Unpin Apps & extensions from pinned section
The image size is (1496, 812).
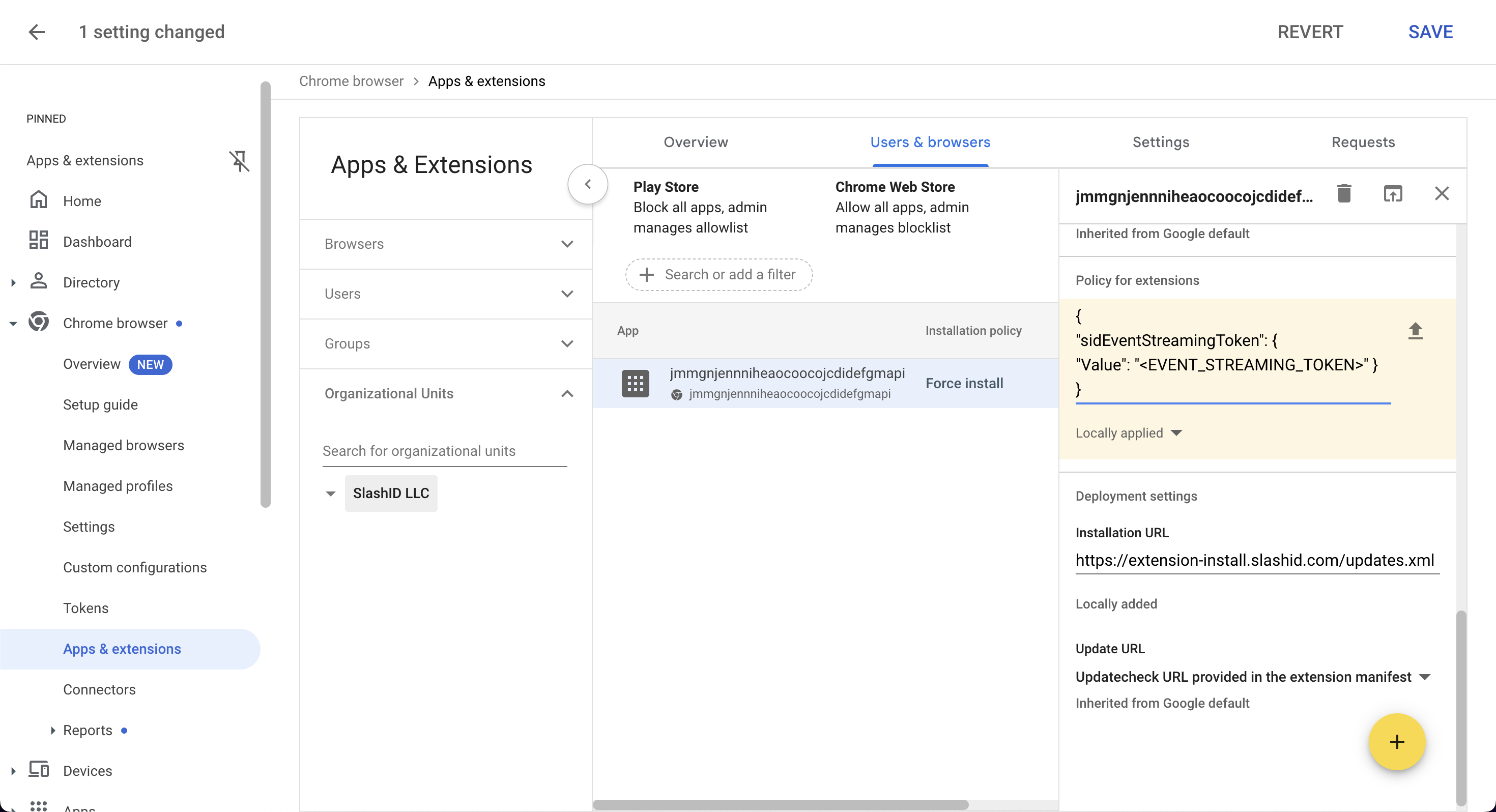click(x=239, y=161)
